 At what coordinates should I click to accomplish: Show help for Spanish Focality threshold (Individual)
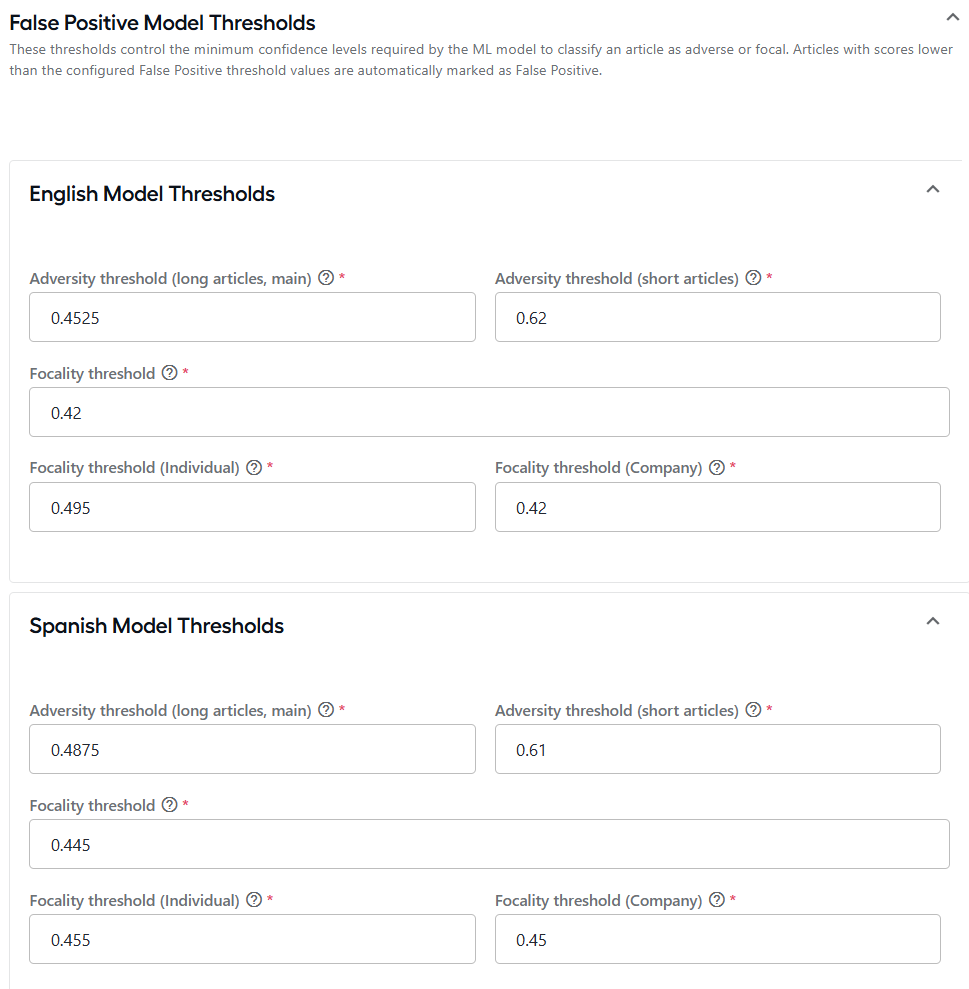[254, 899]
